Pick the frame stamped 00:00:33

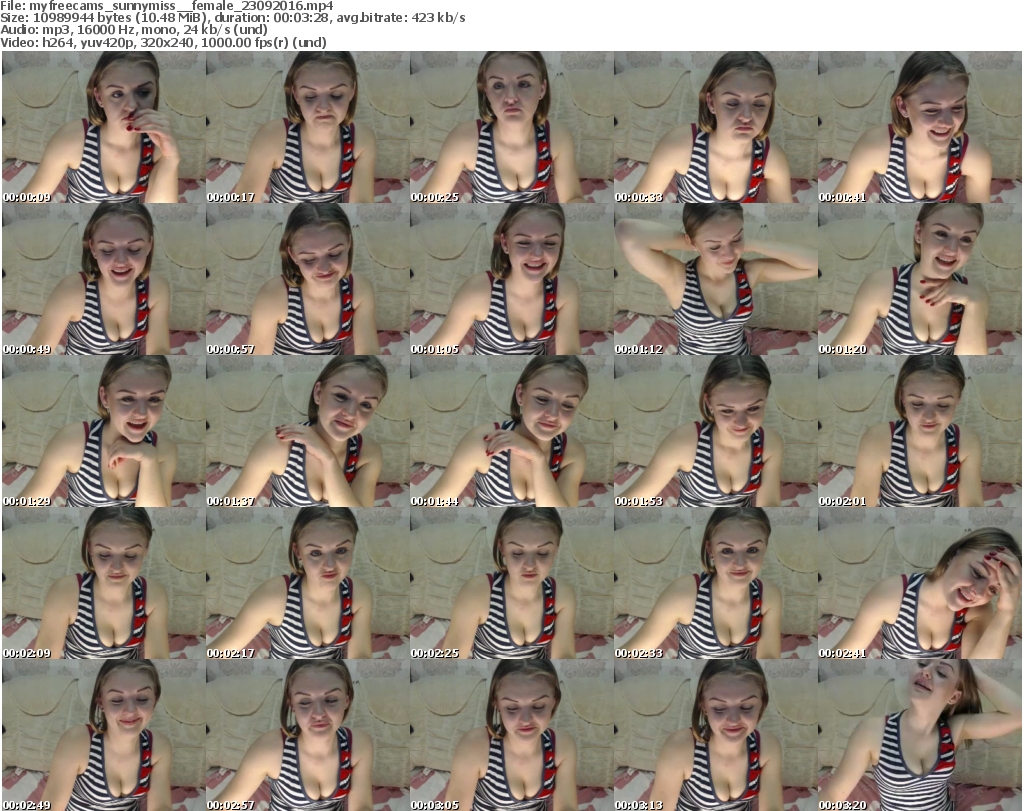716,127
